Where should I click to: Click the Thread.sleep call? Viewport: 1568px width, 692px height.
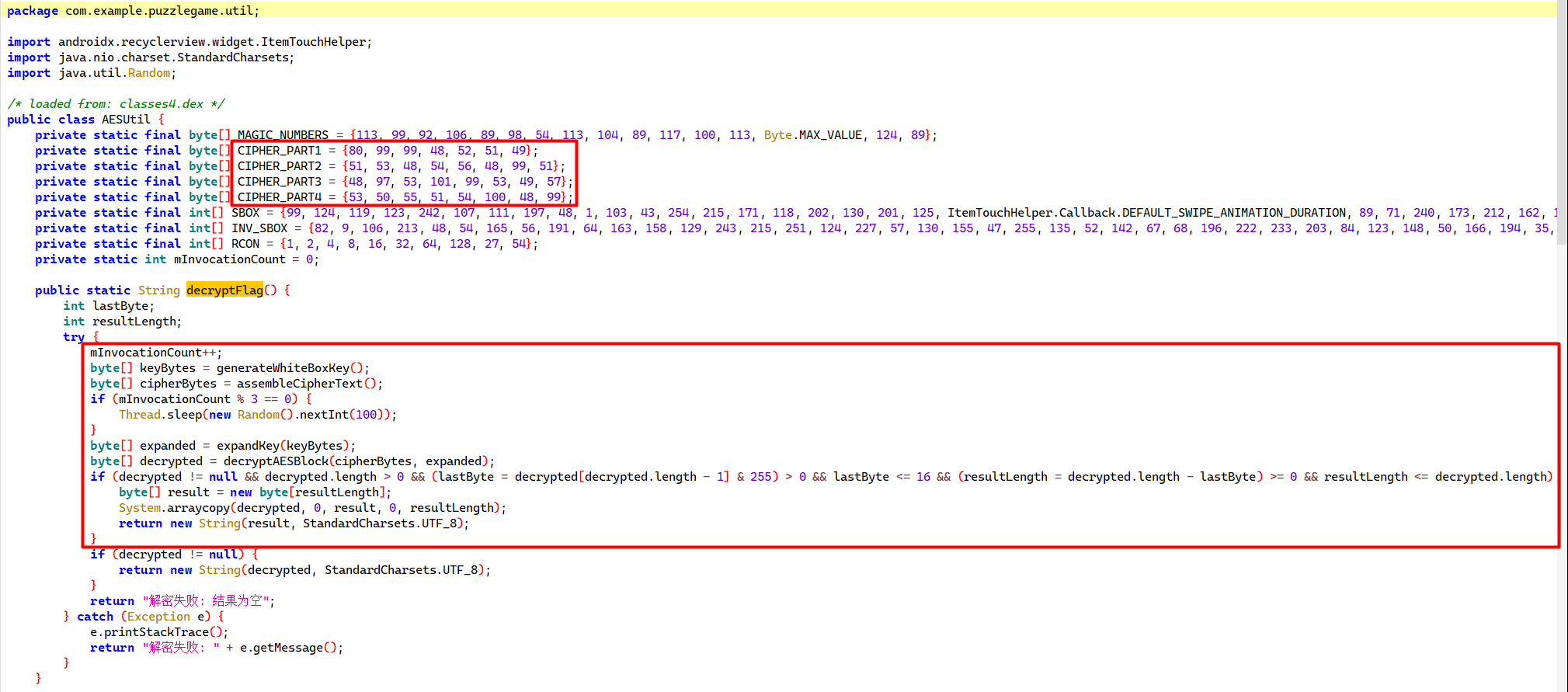(159, 415)
